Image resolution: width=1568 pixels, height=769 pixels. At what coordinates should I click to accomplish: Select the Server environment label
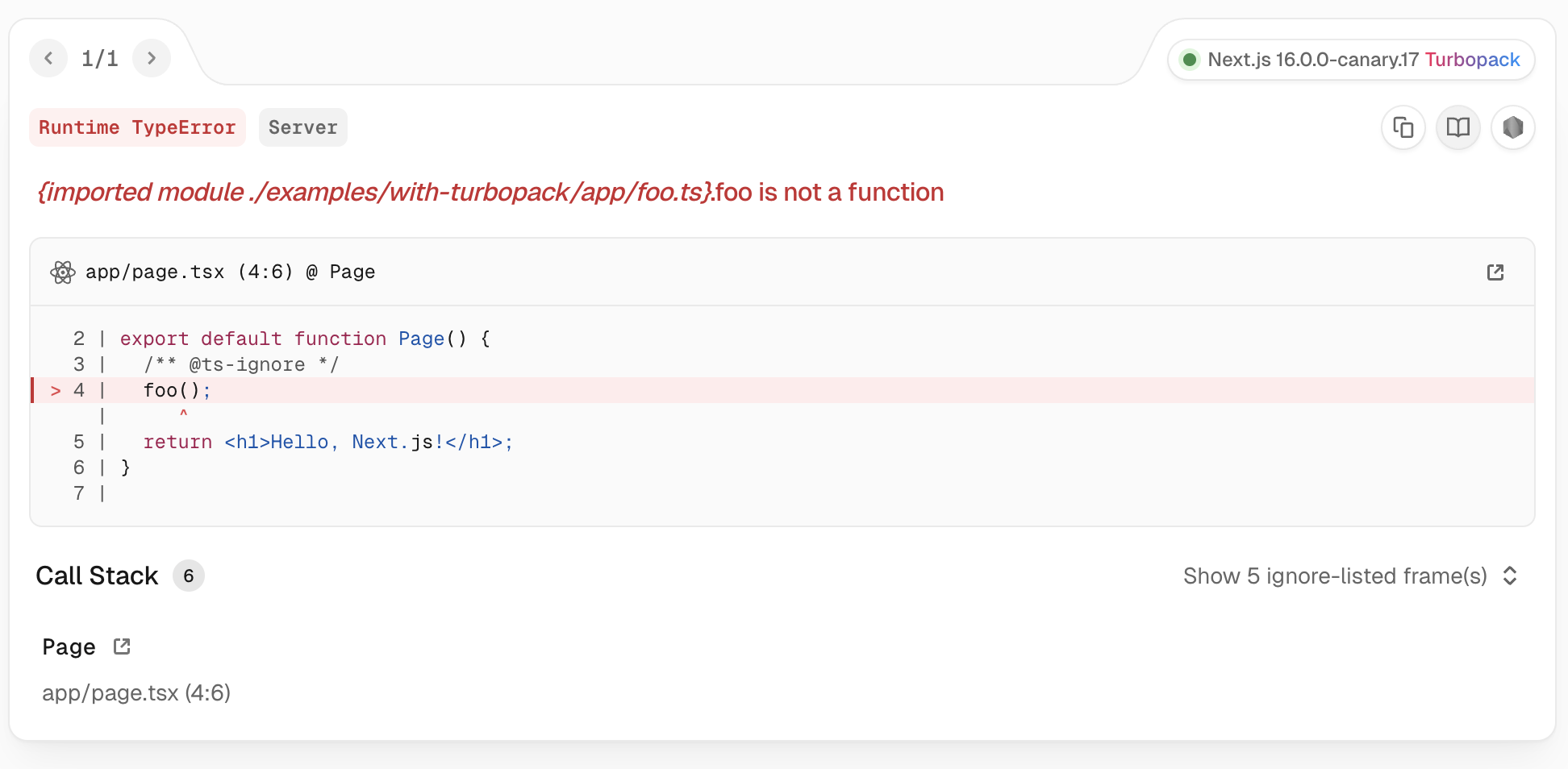pyautogui.click(x=302, y=127)
